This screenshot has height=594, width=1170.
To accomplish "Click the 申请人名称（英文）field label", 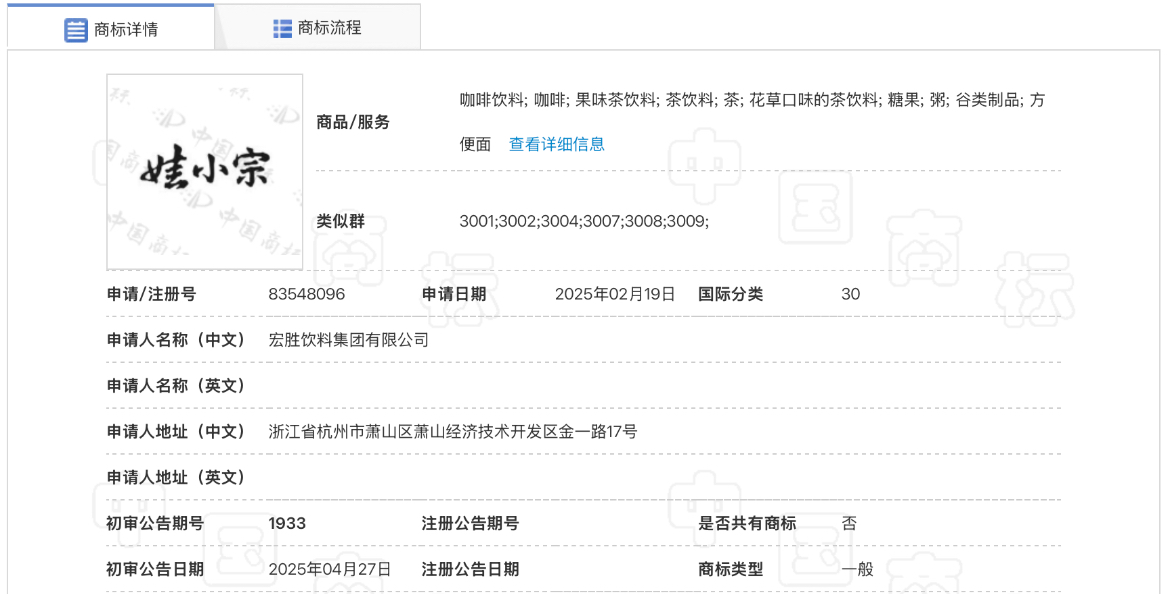I will point(176,386).
